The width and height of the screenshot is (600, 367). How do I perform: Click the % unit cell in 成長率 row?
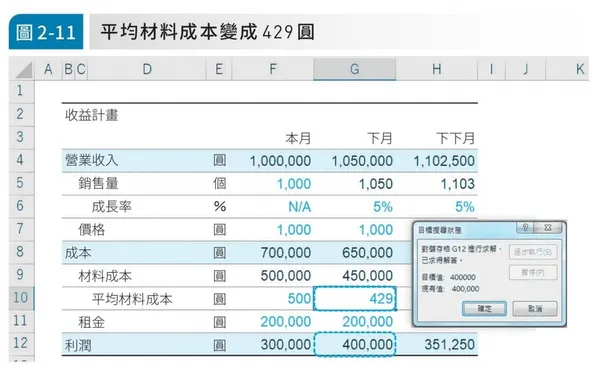pos(220,207)
